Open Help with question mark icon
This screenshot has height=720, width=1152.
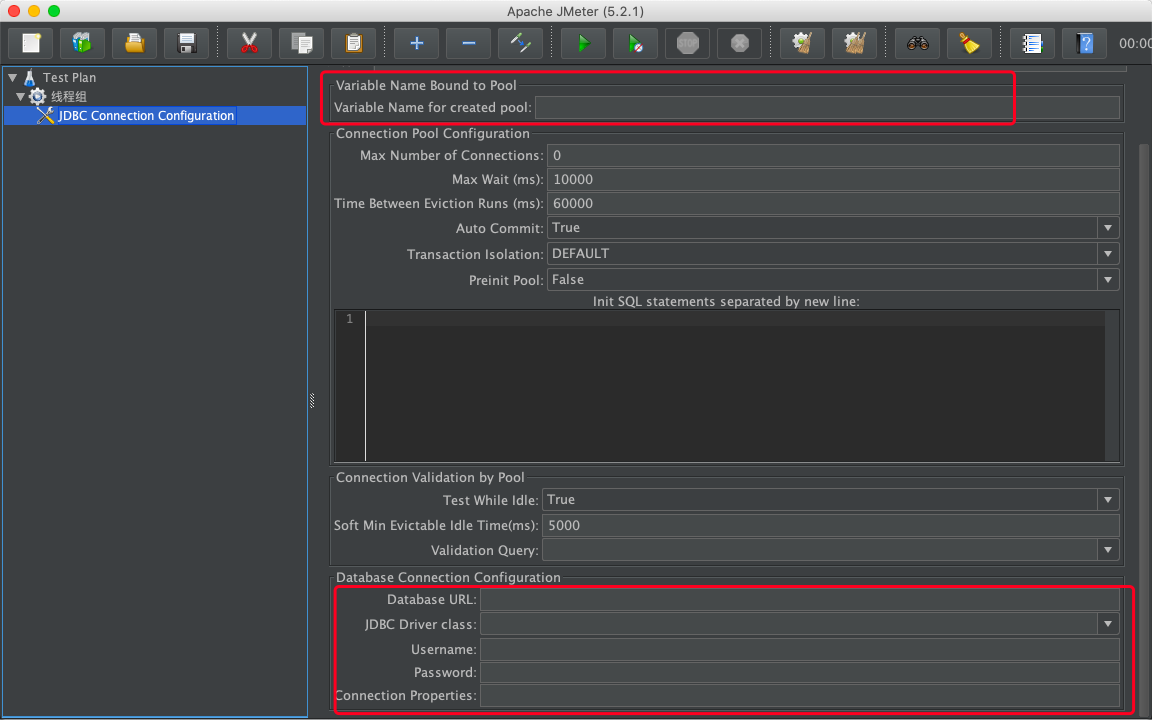coord(1084,43)
